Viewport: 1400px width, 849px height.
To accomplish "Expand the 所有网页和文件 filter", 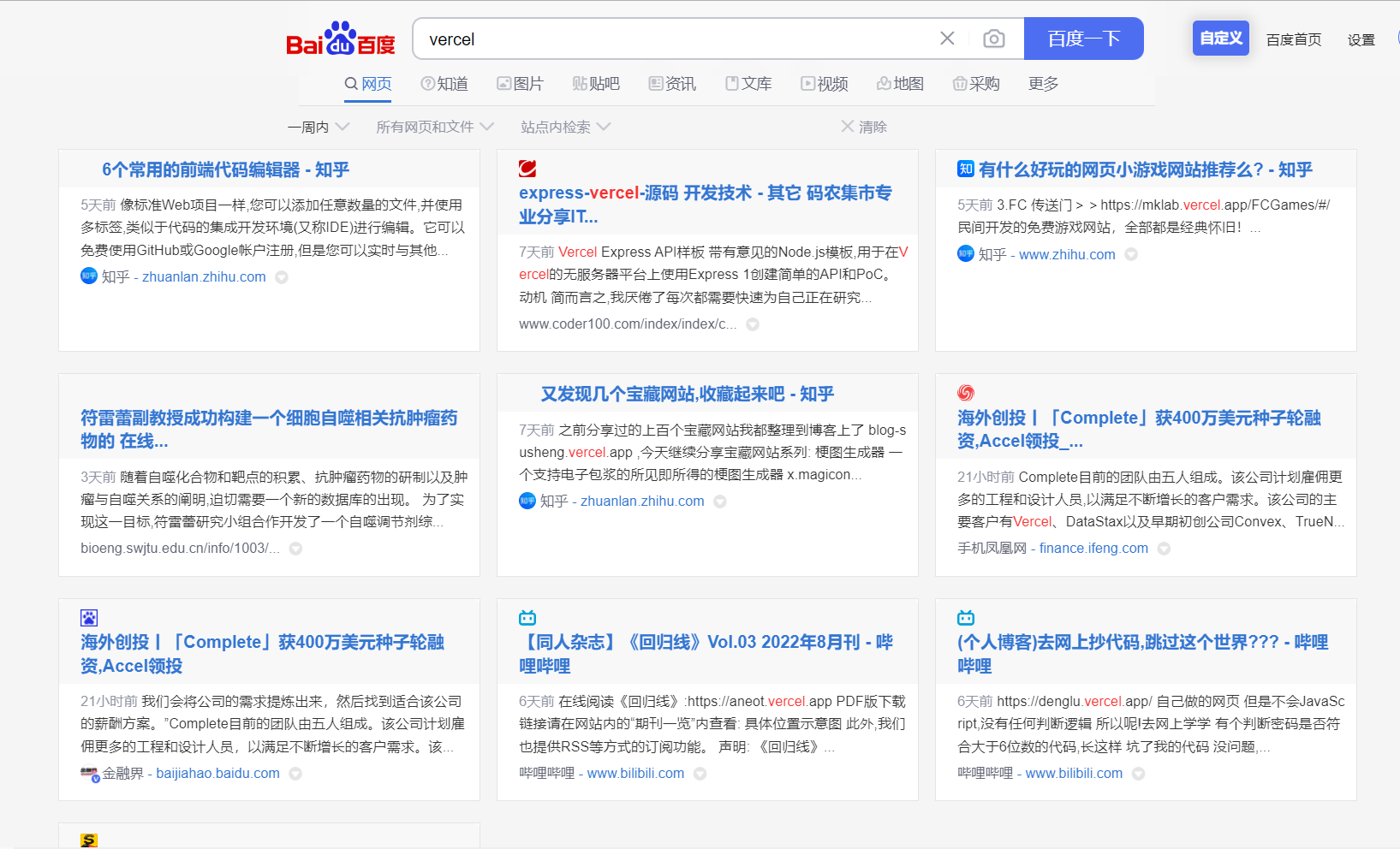I will [x=434, y=126].
